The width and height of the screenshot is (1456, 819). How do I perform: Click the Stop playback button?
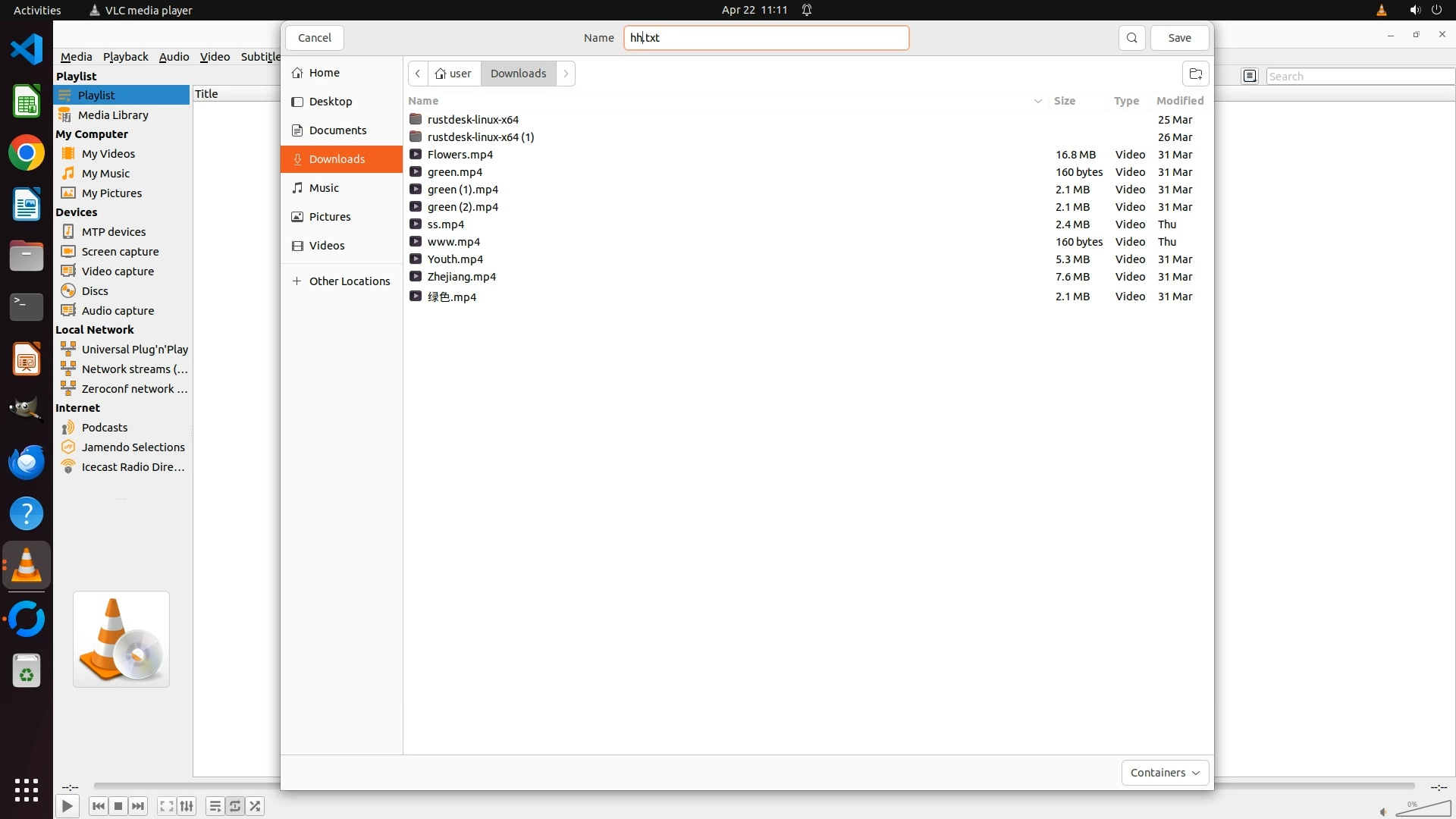point(118,806)
